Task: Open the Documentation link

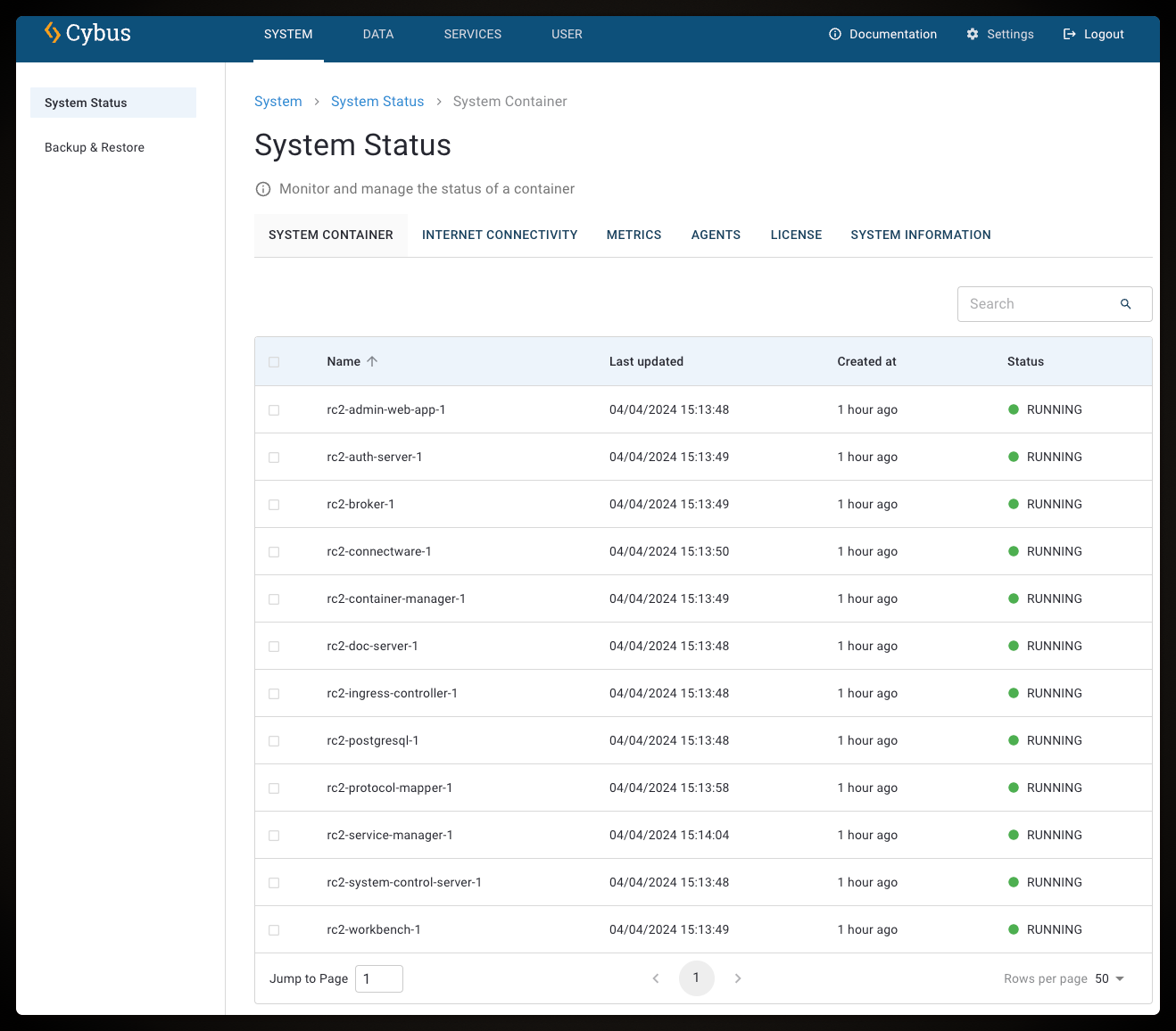Action: (883, 34)
